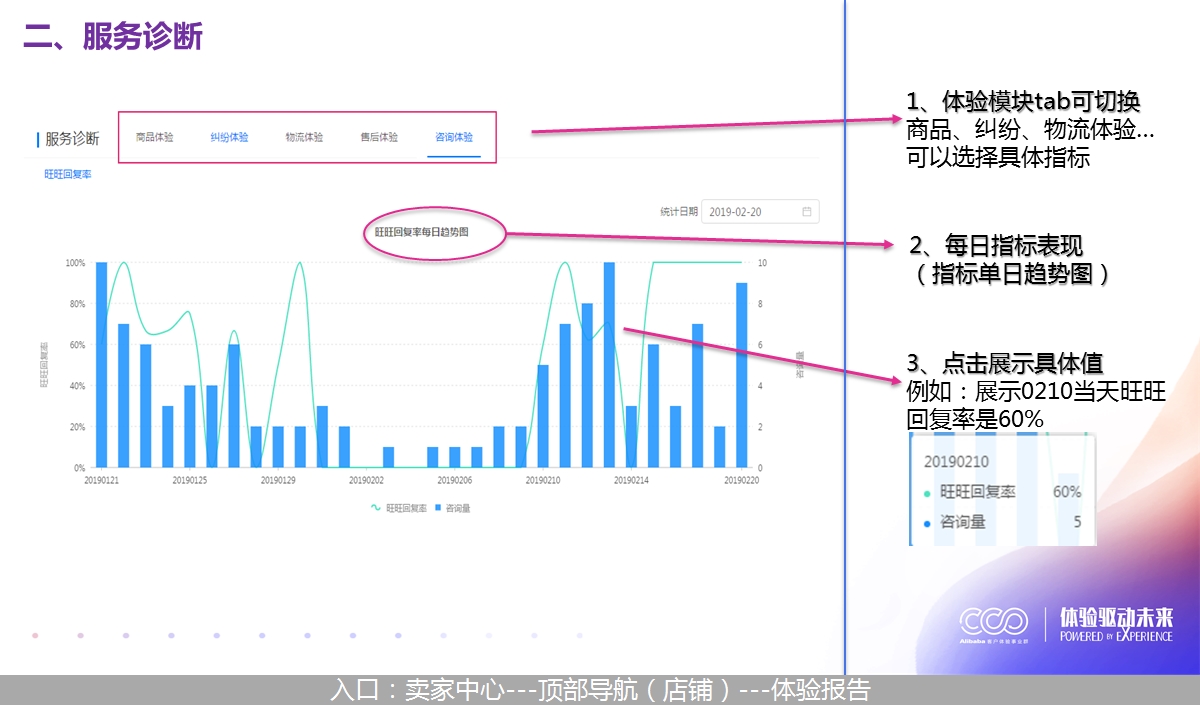Open the 物流体验 tab
This screenshot has width=1200, height=705.
click(304, 137)
